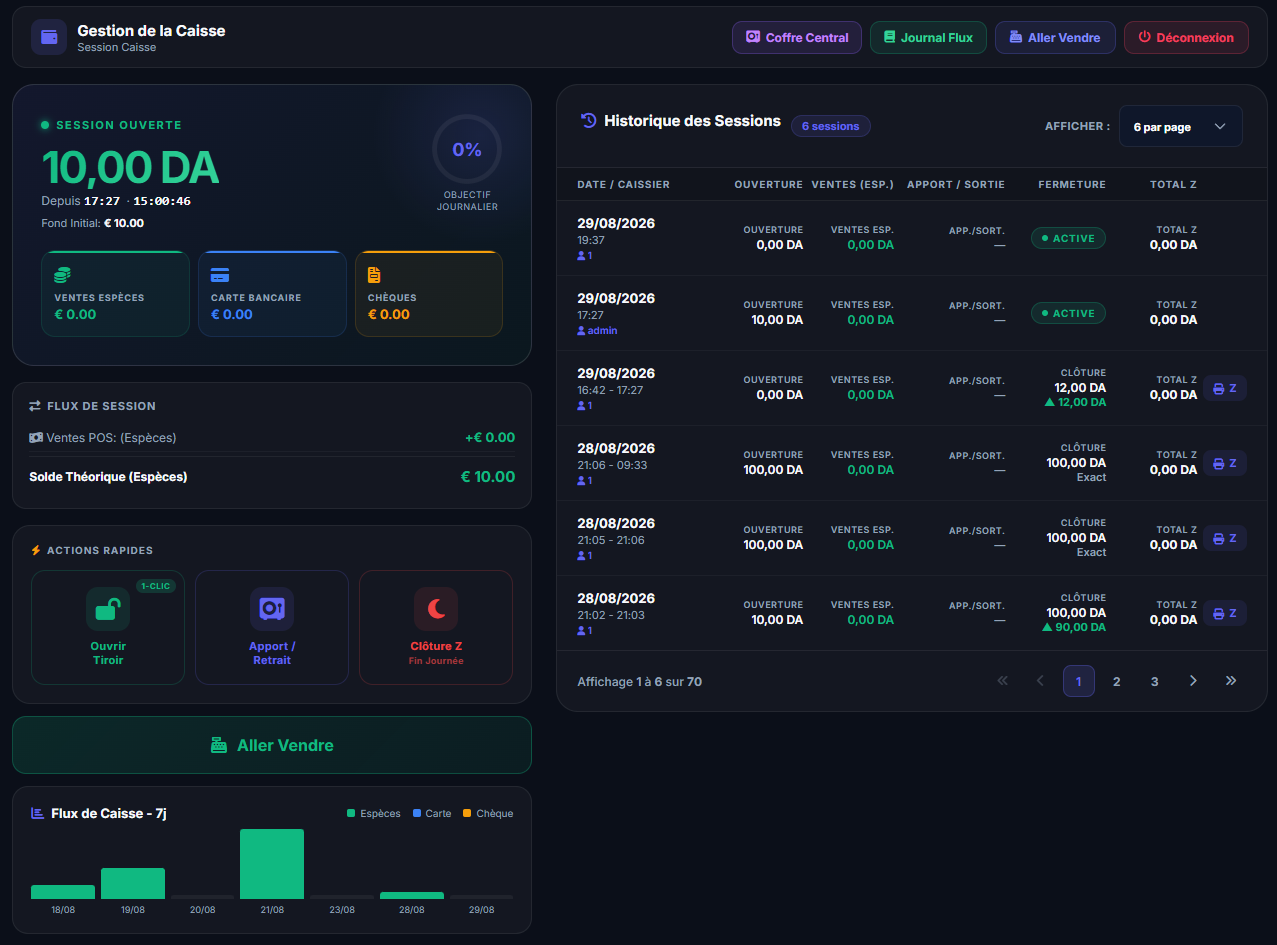Viewport: 1277px width, 945px height.
Task: Open Coffre Central
Action: tap(797, 38)
